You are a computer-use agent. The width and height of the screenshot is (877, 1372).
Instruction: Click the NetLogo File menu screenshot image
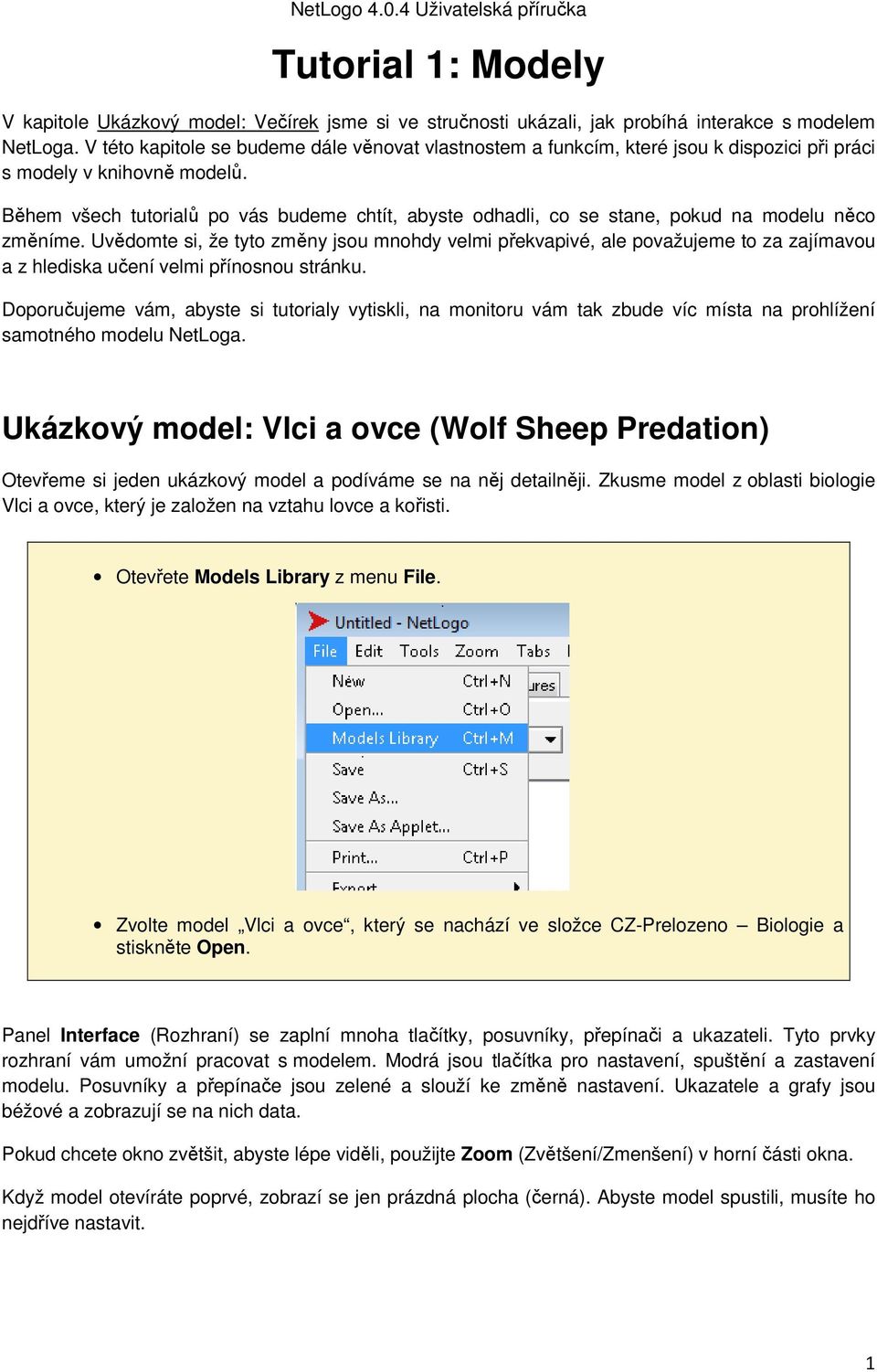[x=433, y=747]
